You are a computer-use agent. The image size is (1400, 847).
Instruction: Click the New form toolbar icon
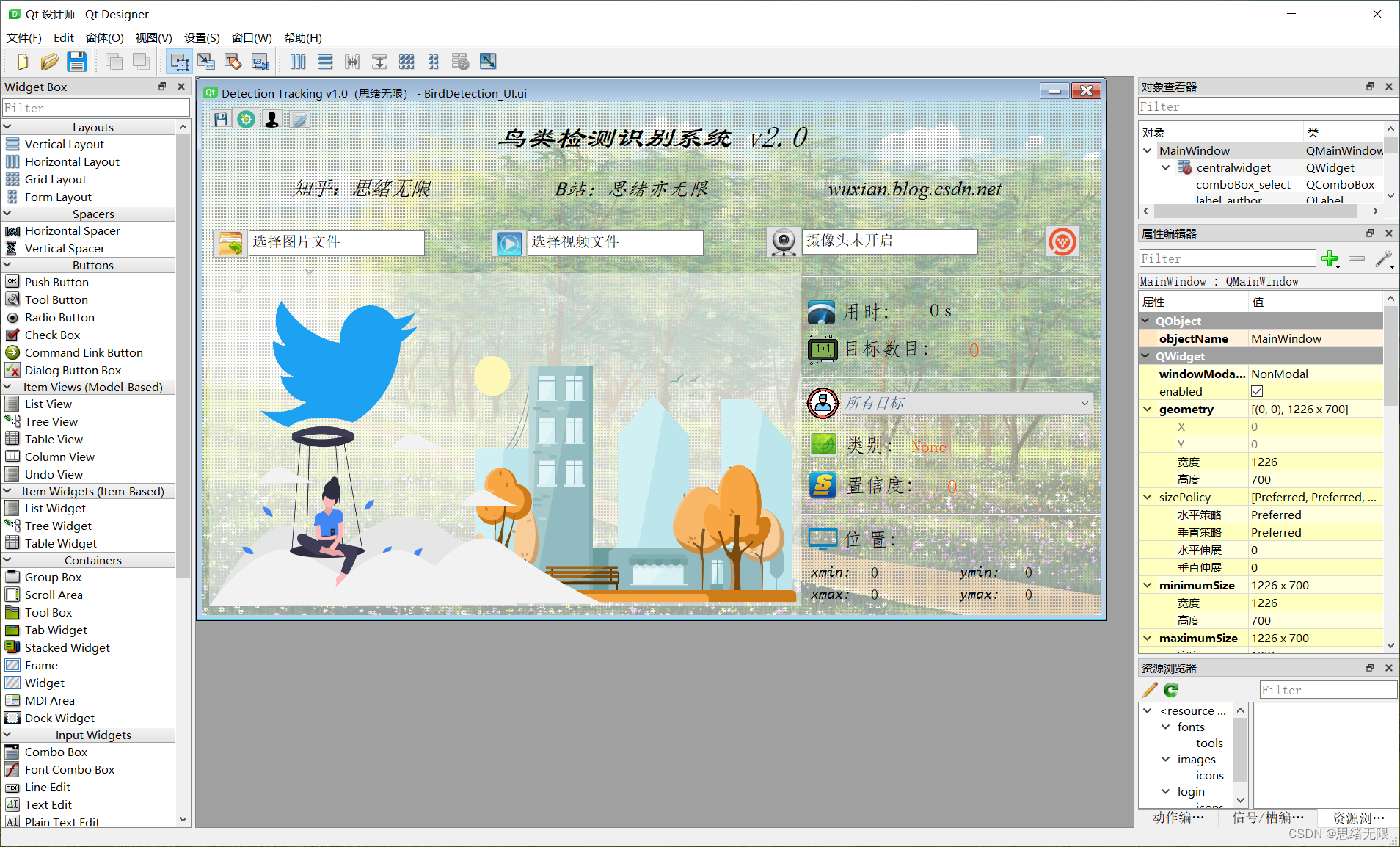tap(23, 62)
